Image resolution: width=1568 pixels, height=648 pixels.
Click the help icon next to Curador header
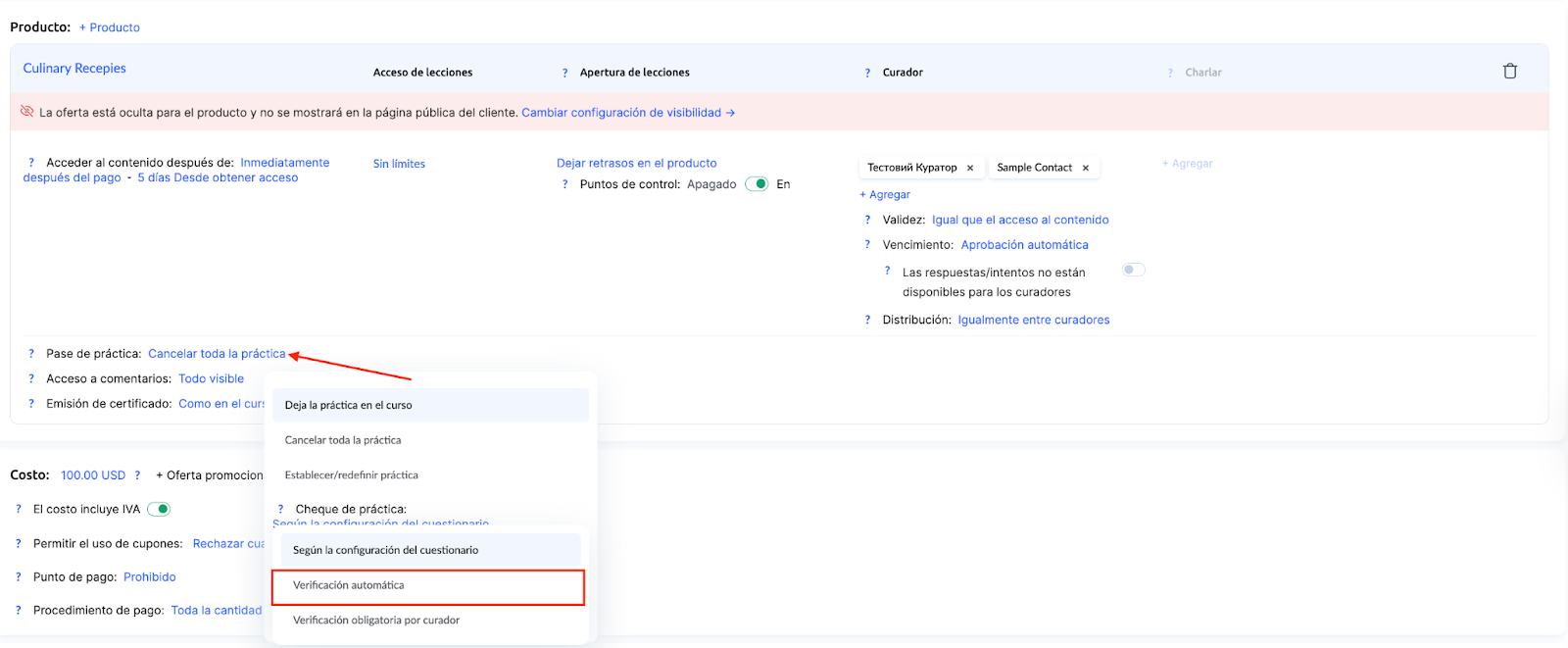pyautogui.click(x=867, y=73)
